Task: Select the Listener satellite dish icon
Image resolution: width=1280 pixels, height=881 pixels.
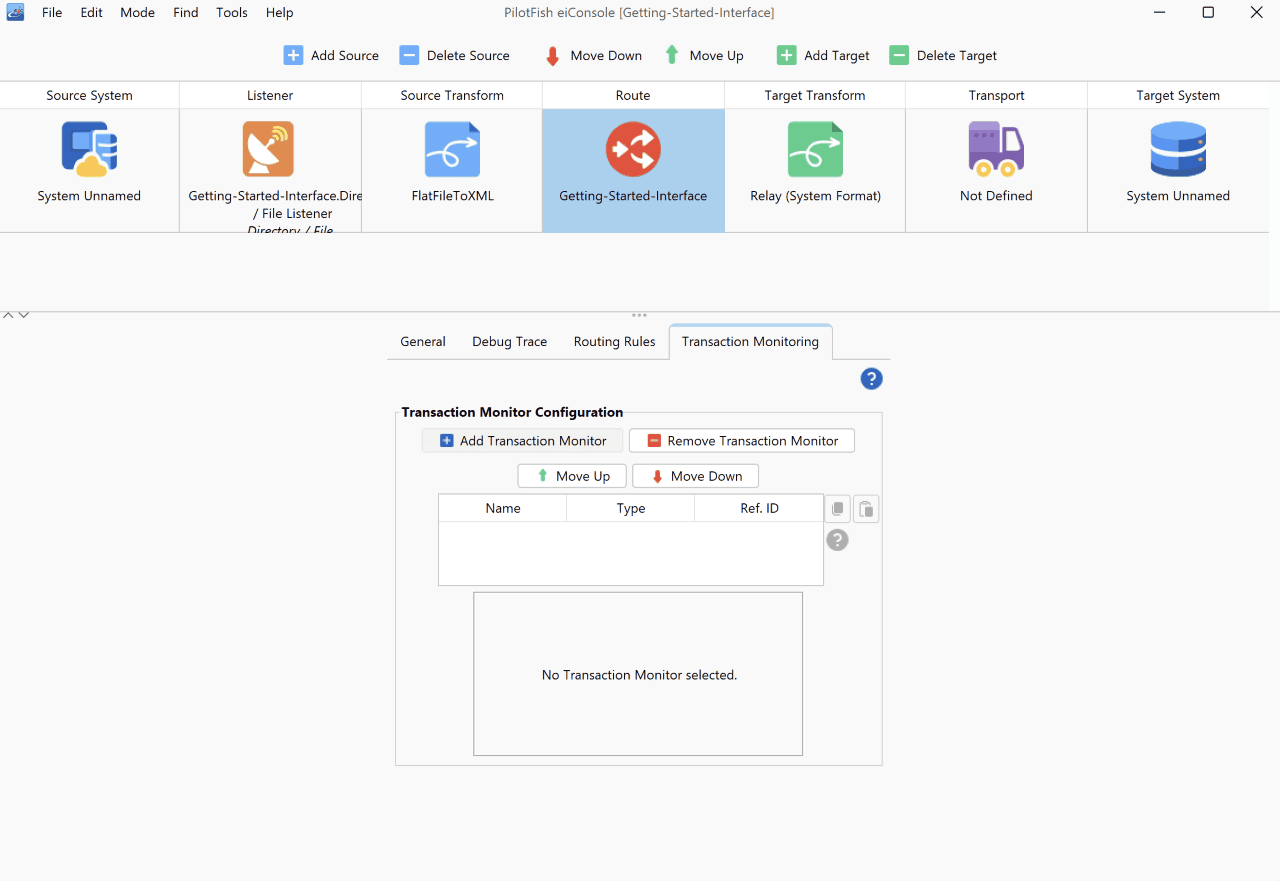Action: 268,149
